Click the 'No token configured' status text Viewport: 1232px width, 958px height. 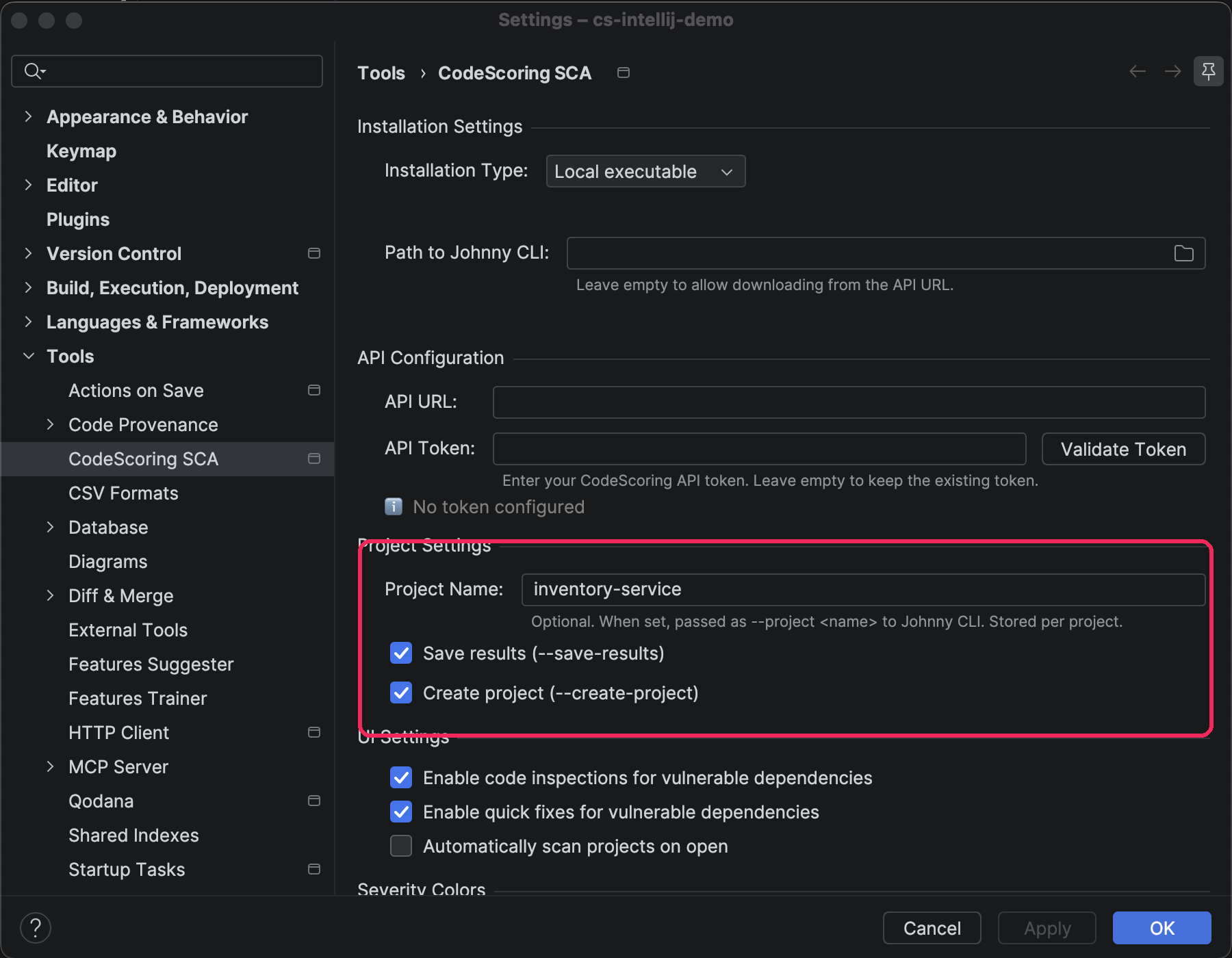point(498,506)
